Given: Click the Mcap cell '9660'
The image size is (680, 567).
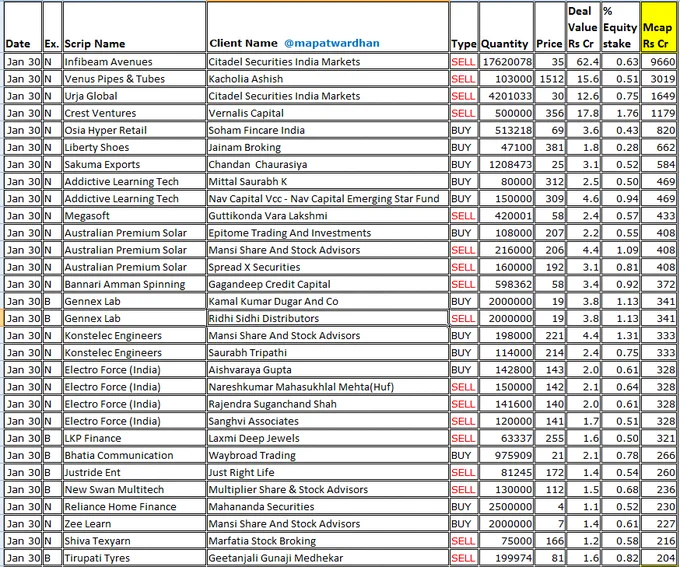Looking at the screenshot, I should 658,62.
